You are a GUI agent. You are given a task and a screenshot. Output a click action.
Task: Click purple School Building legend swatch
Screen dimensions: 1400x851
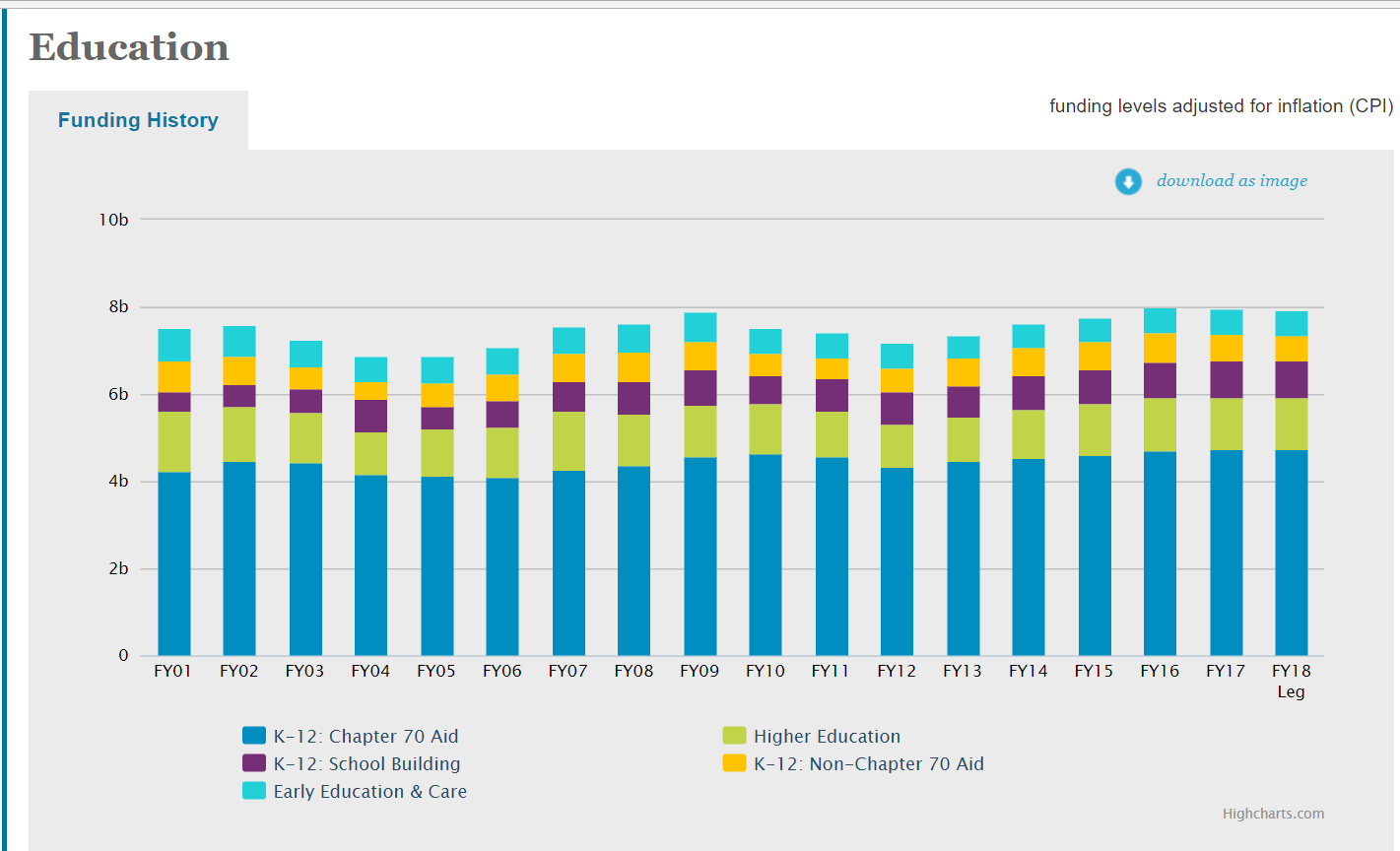click(254, 763)
